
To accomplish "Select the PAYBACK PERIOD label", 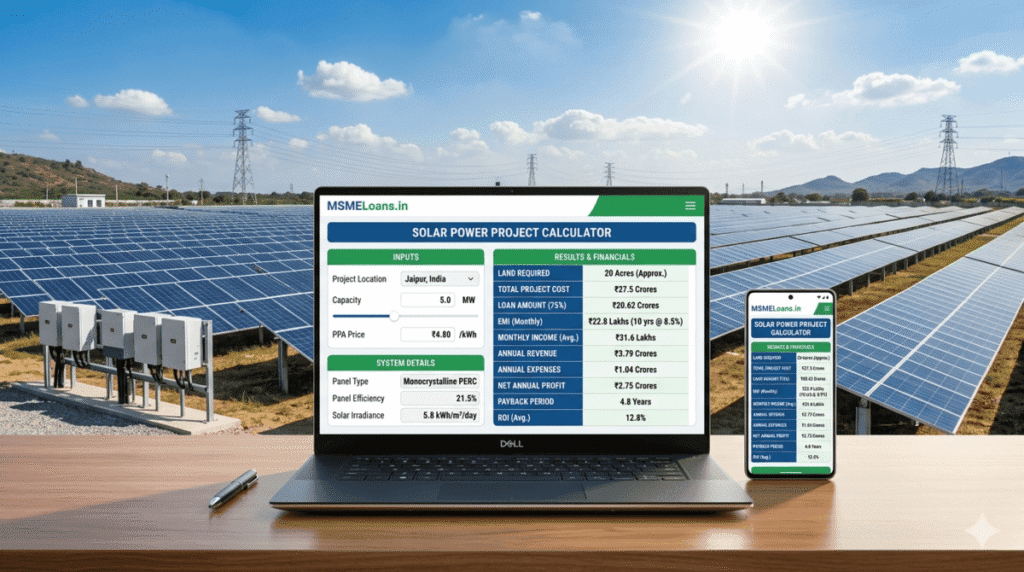I will 526,402.
